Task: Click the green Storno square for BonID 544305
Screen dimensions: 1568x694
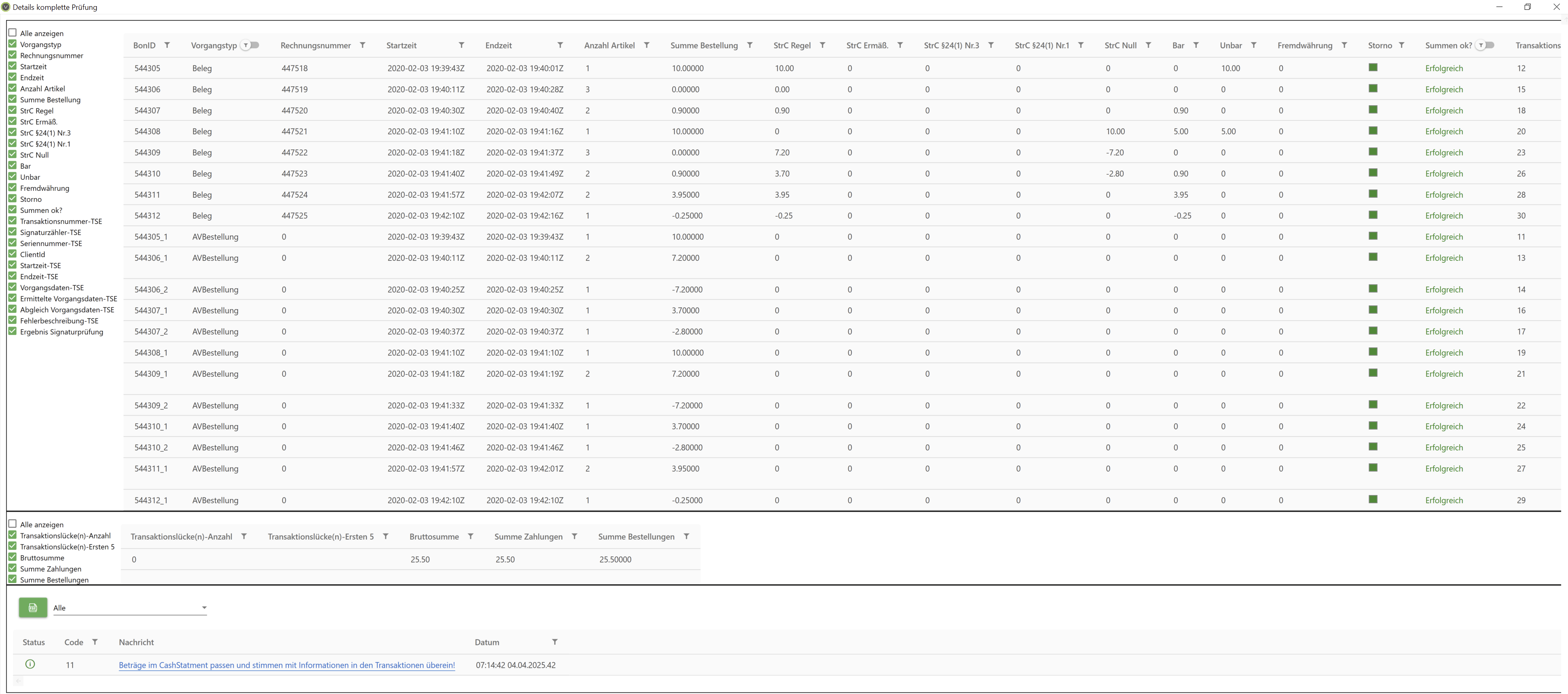Action: pyautogui.click(x=1373, y=68)
